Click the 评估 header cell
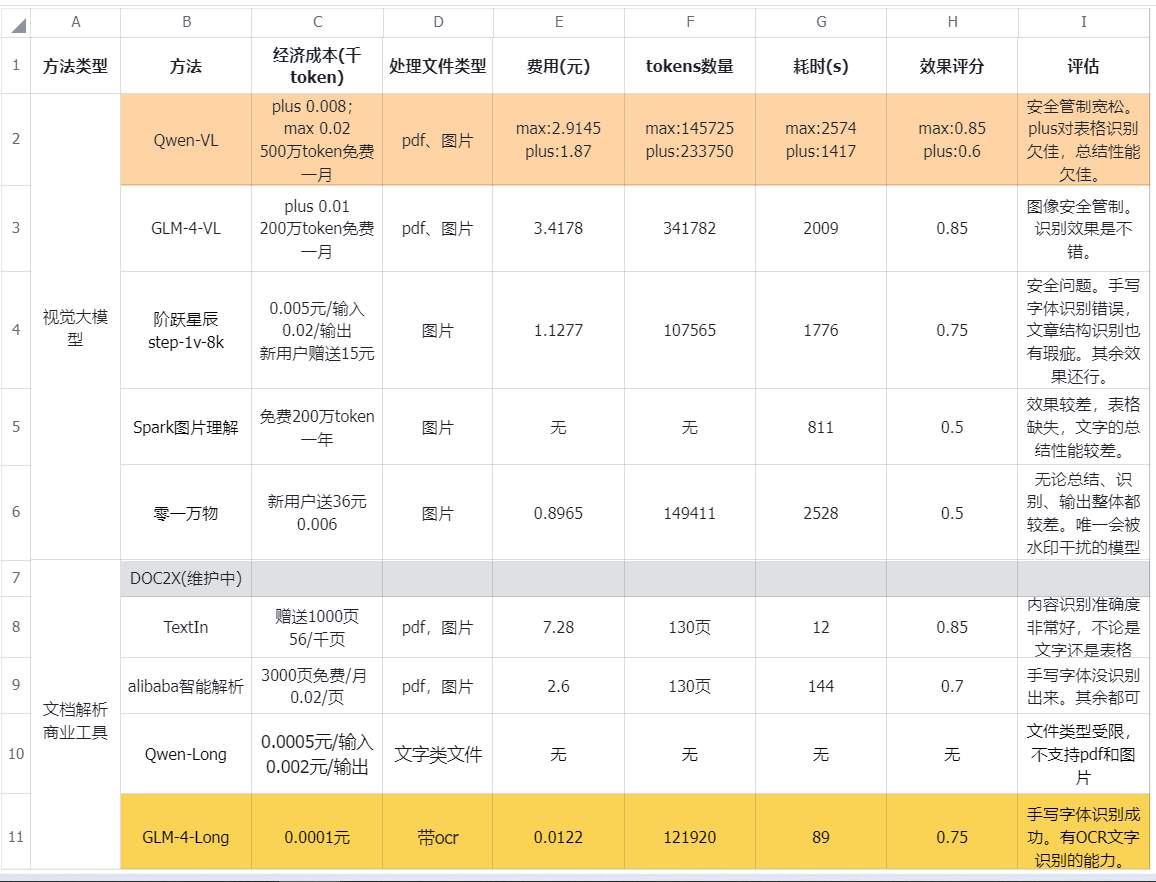 click(1083, 66)
